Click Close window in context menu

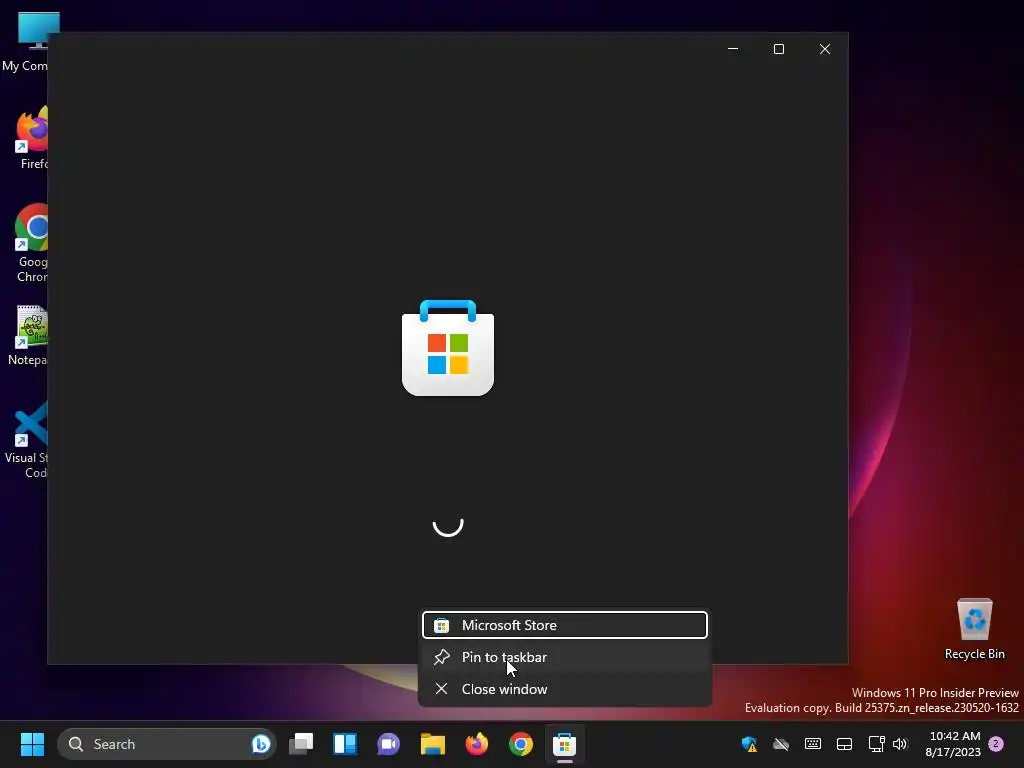click(565, 689)
